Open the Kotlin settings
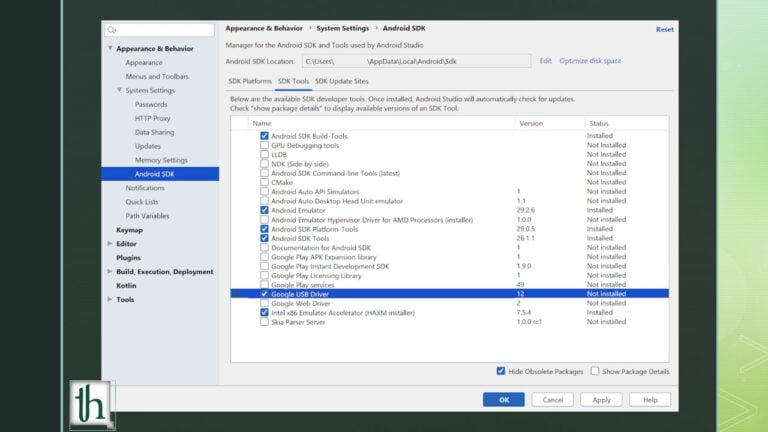This screenshot has width=768, height=432. (126, 286)
